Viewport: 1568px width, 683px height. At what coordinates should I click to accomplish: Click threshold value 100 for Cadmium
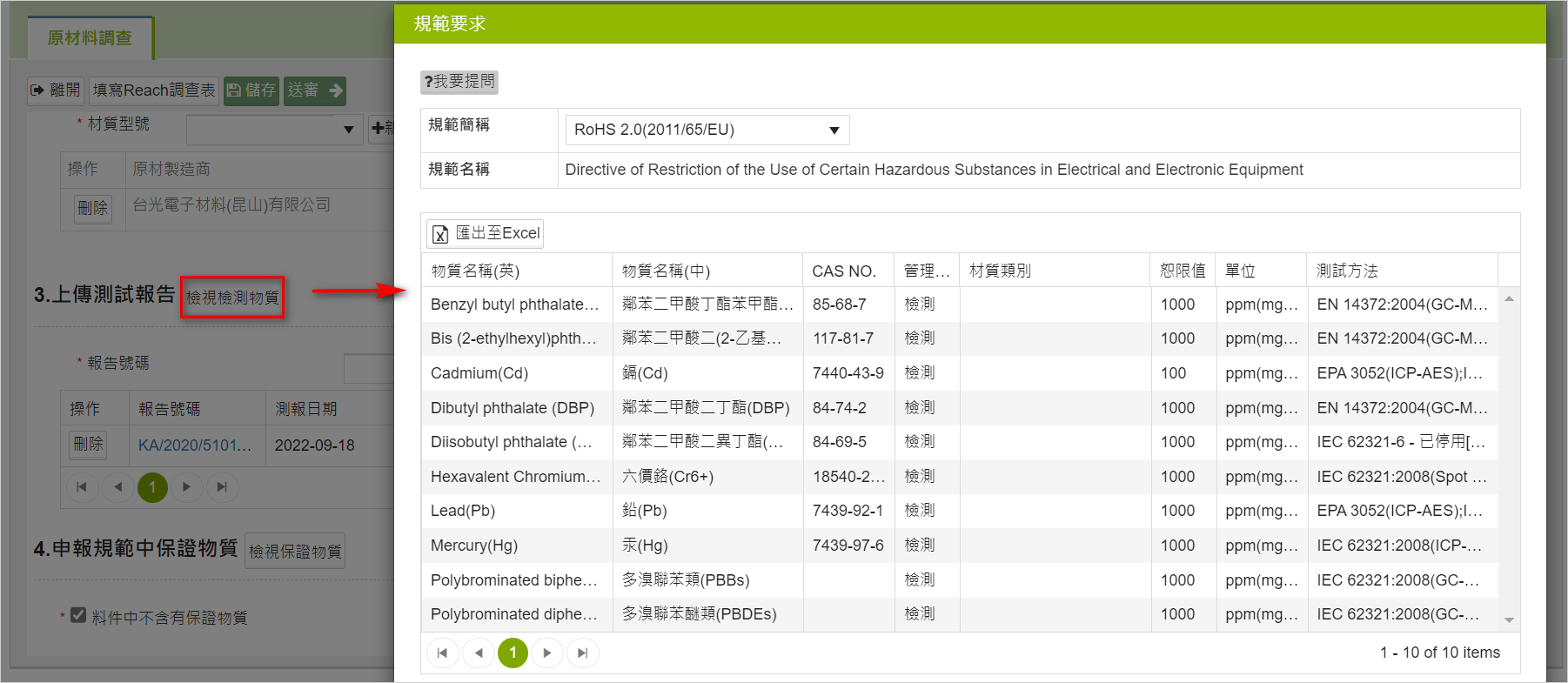[x=1183, y=373]
